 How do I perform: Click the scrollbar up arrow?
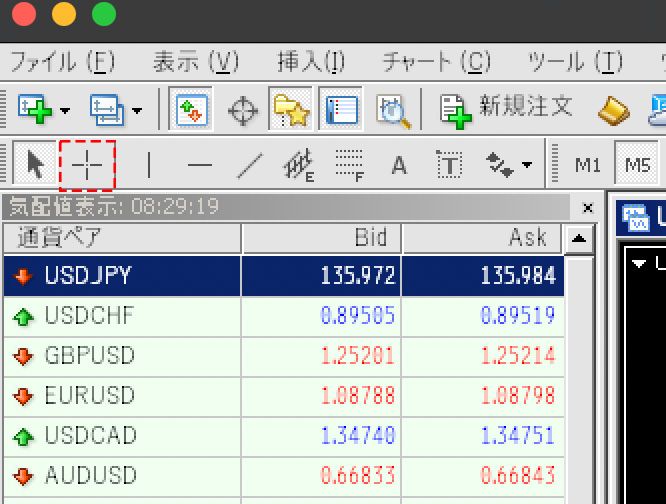(x=579, y=239)
